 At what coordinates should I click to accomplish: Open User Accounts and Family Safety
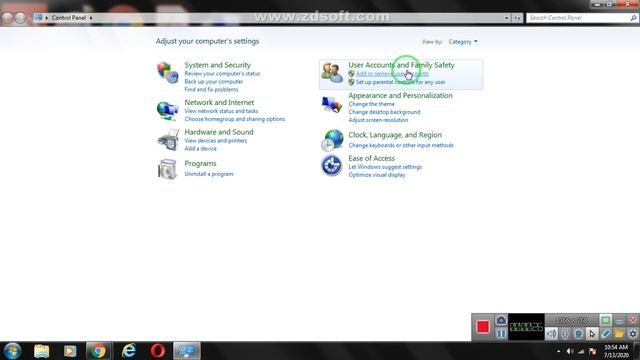click(x=401, y=65)
